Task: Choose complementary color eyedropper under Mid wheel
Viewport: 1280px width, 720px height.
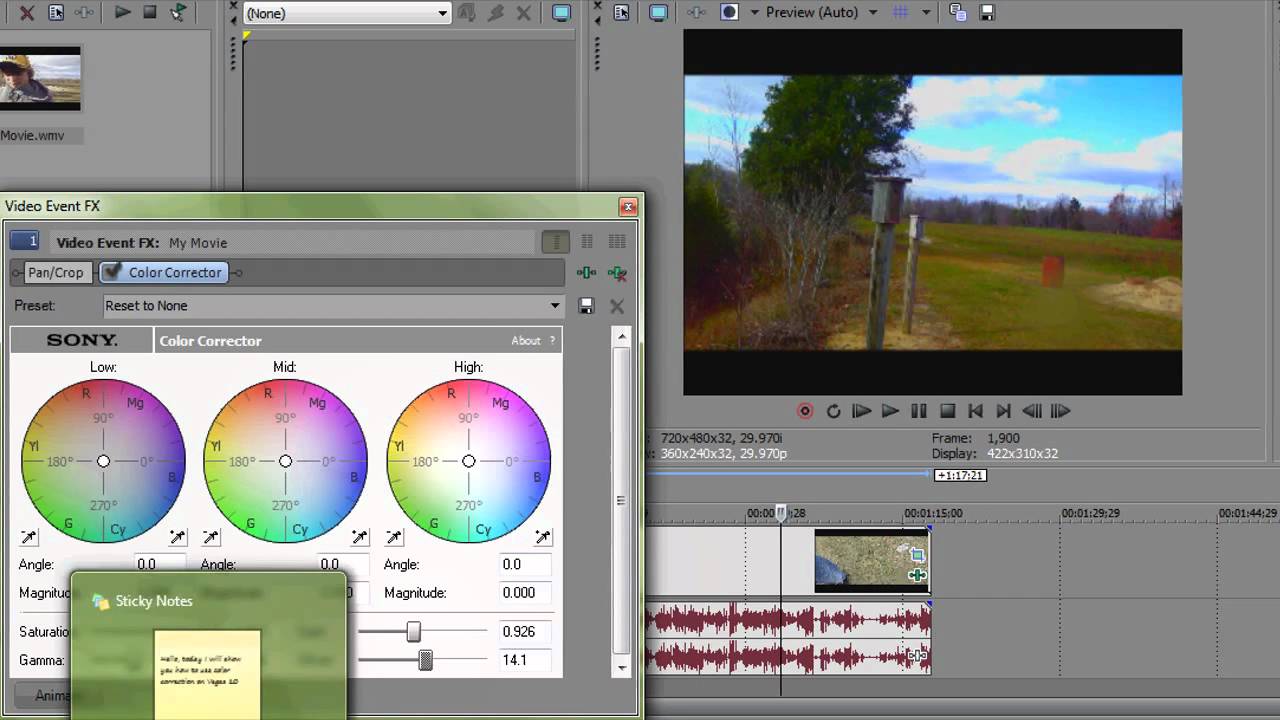Action: (x=211, y=538)
